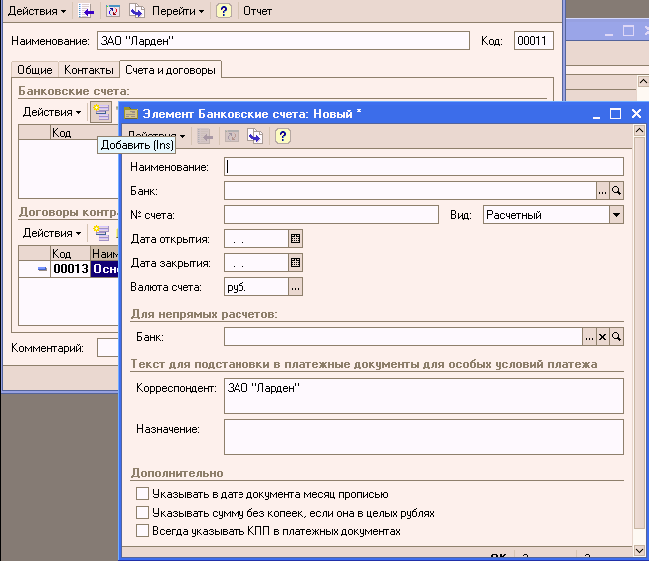Viewport: 649px width, 561px height.
Task: Open calendar picker for Дата закрытия
Action: 295,263
